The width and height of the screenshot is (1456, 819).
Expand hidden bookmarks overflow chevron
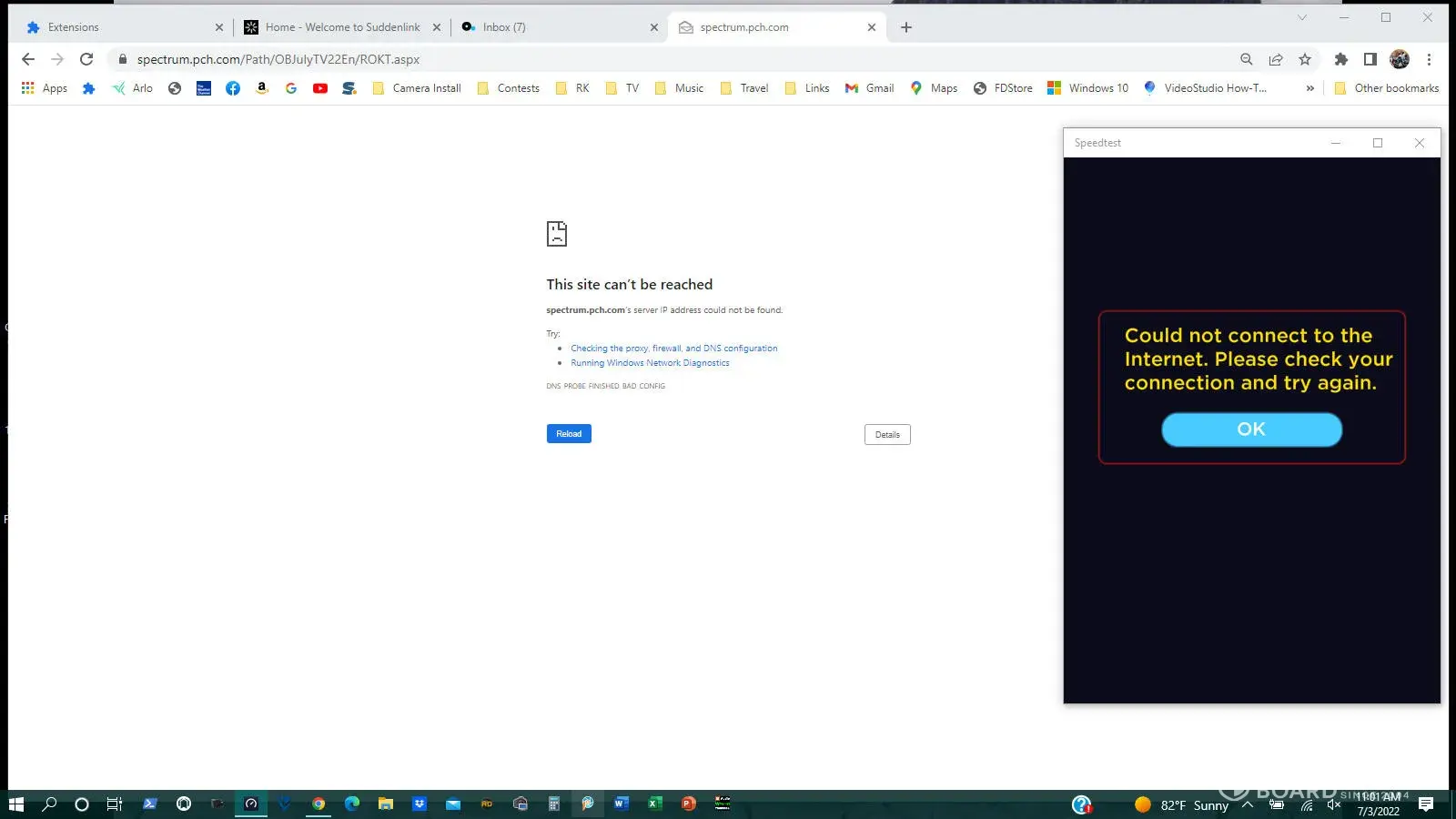(x=1309, y=88)
